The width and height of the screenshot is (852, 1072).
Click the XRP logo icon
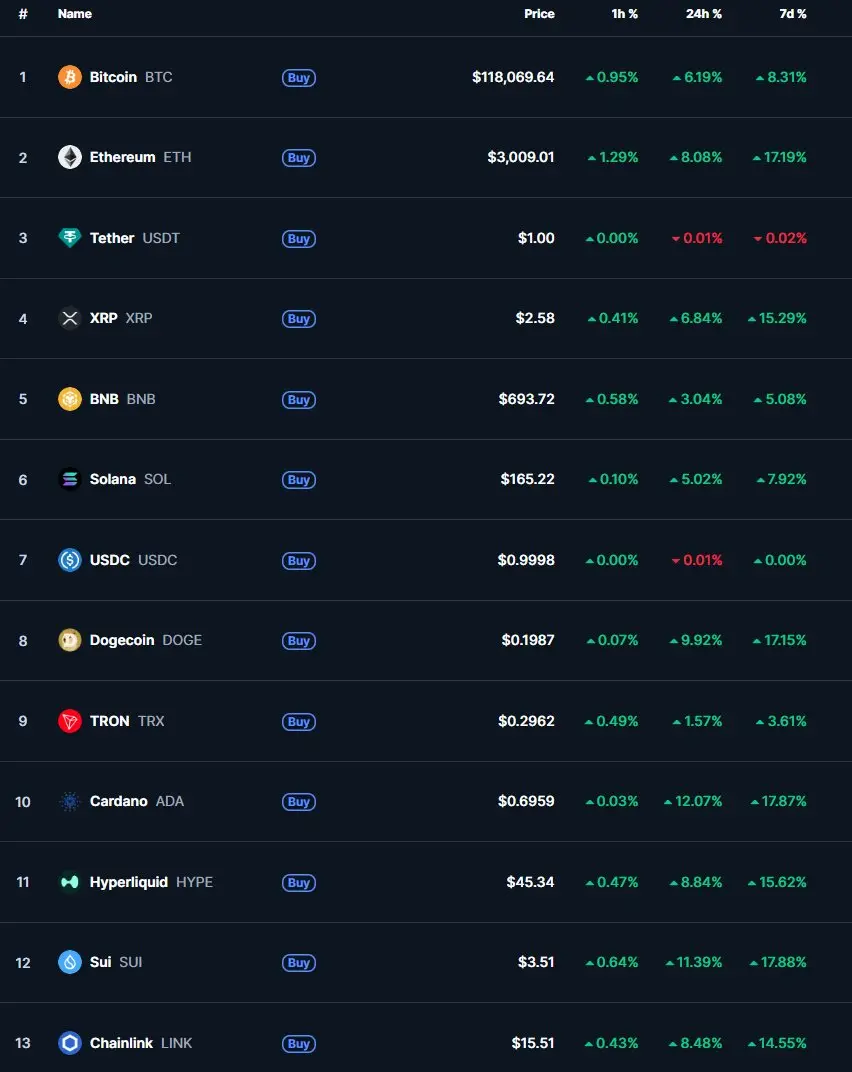tap(70, 319)
